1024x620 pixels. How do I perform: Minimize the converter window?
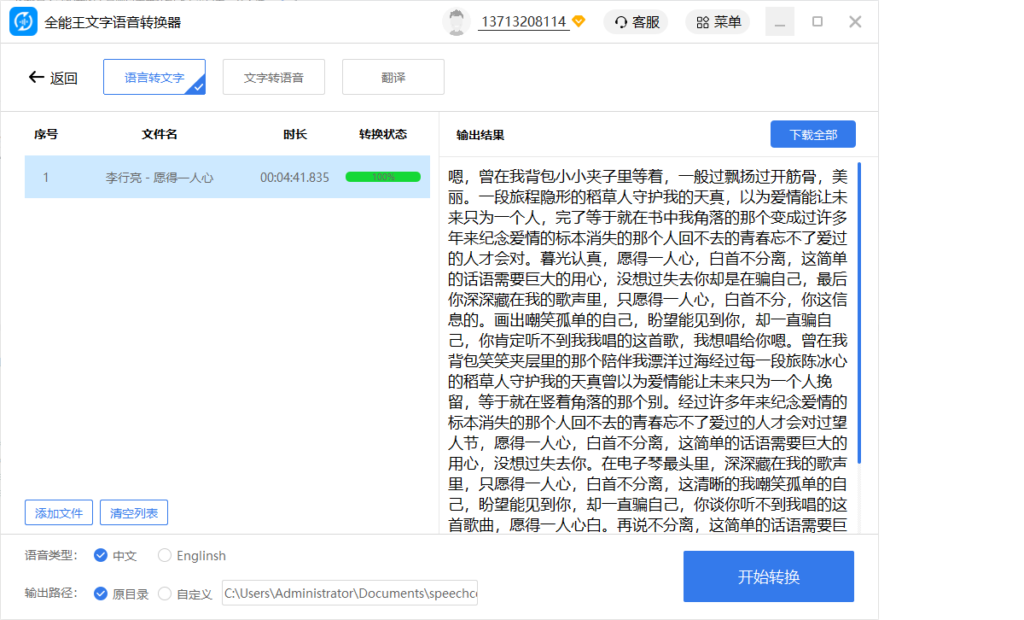point(779,22)
